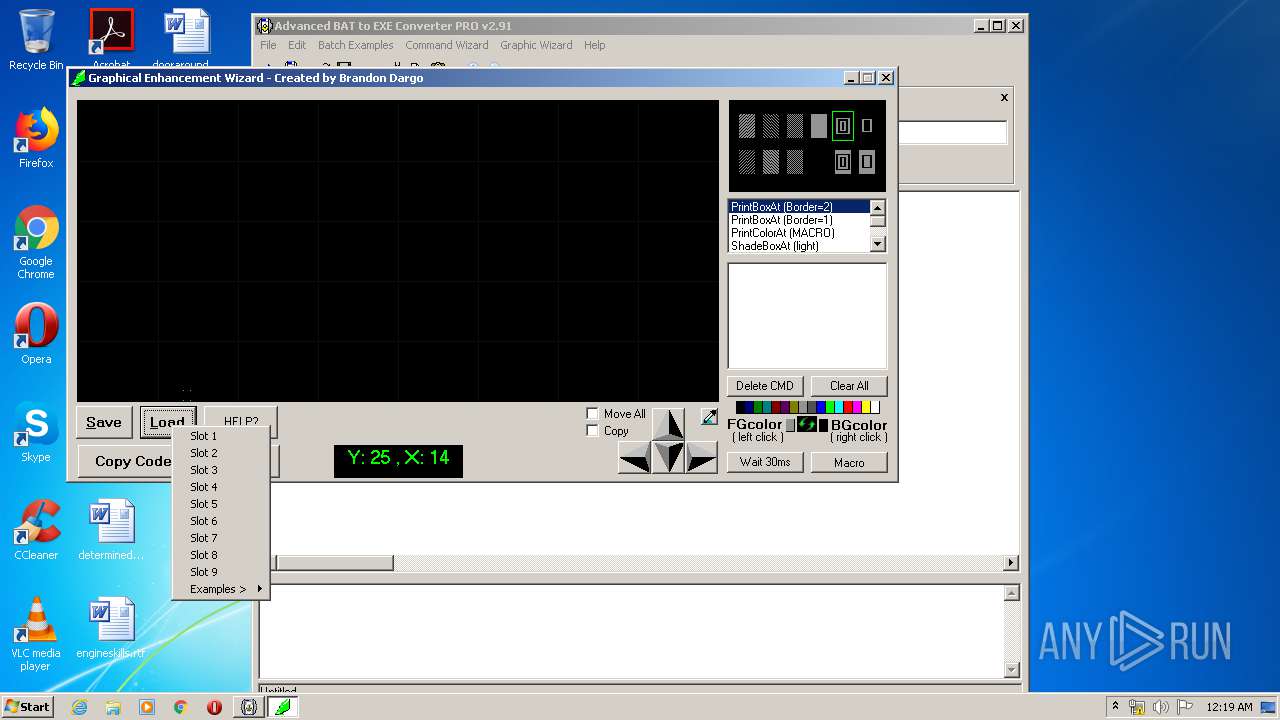Image resolution: width=1280 pixels, height=720 pixels.
Task: Load from Slot 2
Action: 221,453
